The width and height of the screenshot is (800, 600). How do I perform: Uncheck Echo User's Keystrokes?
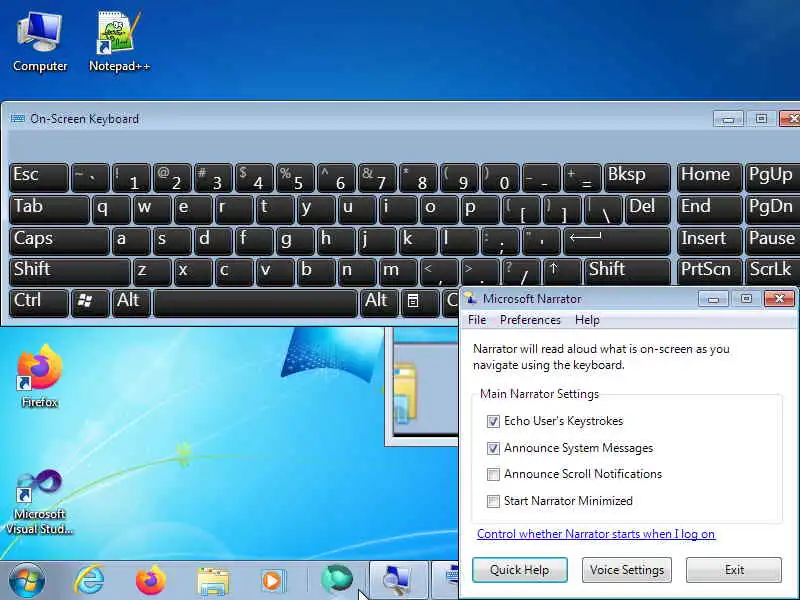pos(493,421)
